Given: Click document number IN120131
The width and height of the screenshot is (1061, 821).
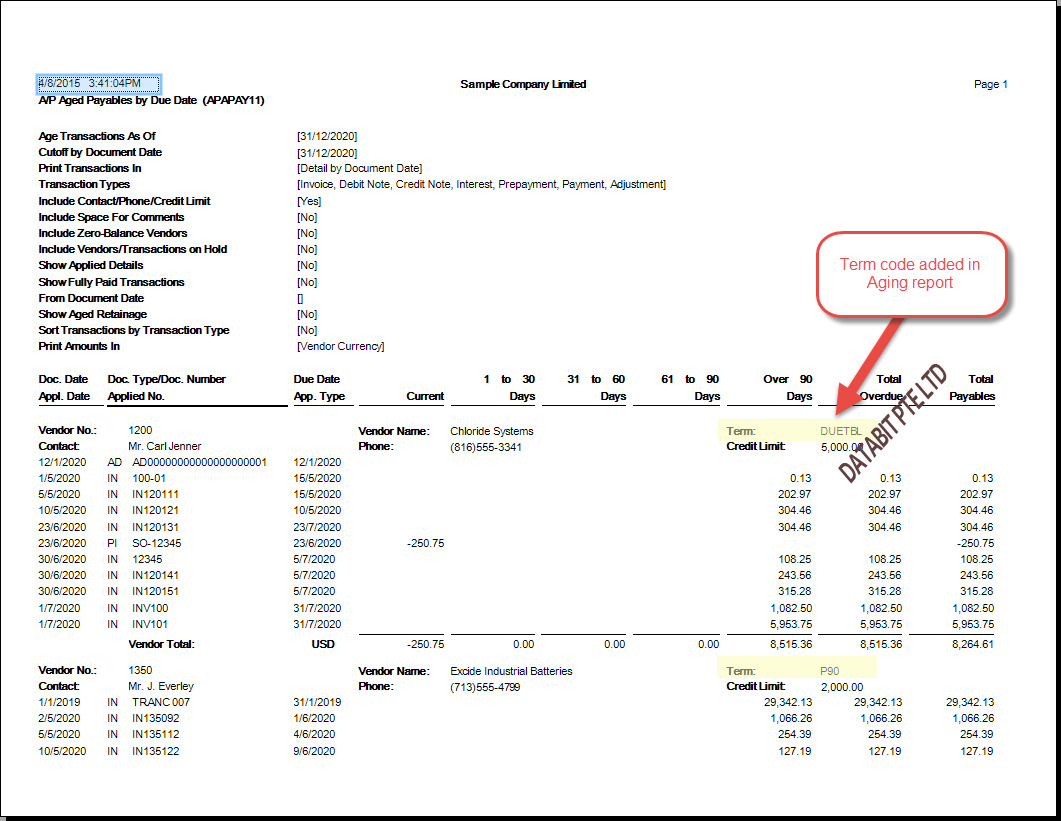Looking at the screenshot, I should [x=156, y=527].
